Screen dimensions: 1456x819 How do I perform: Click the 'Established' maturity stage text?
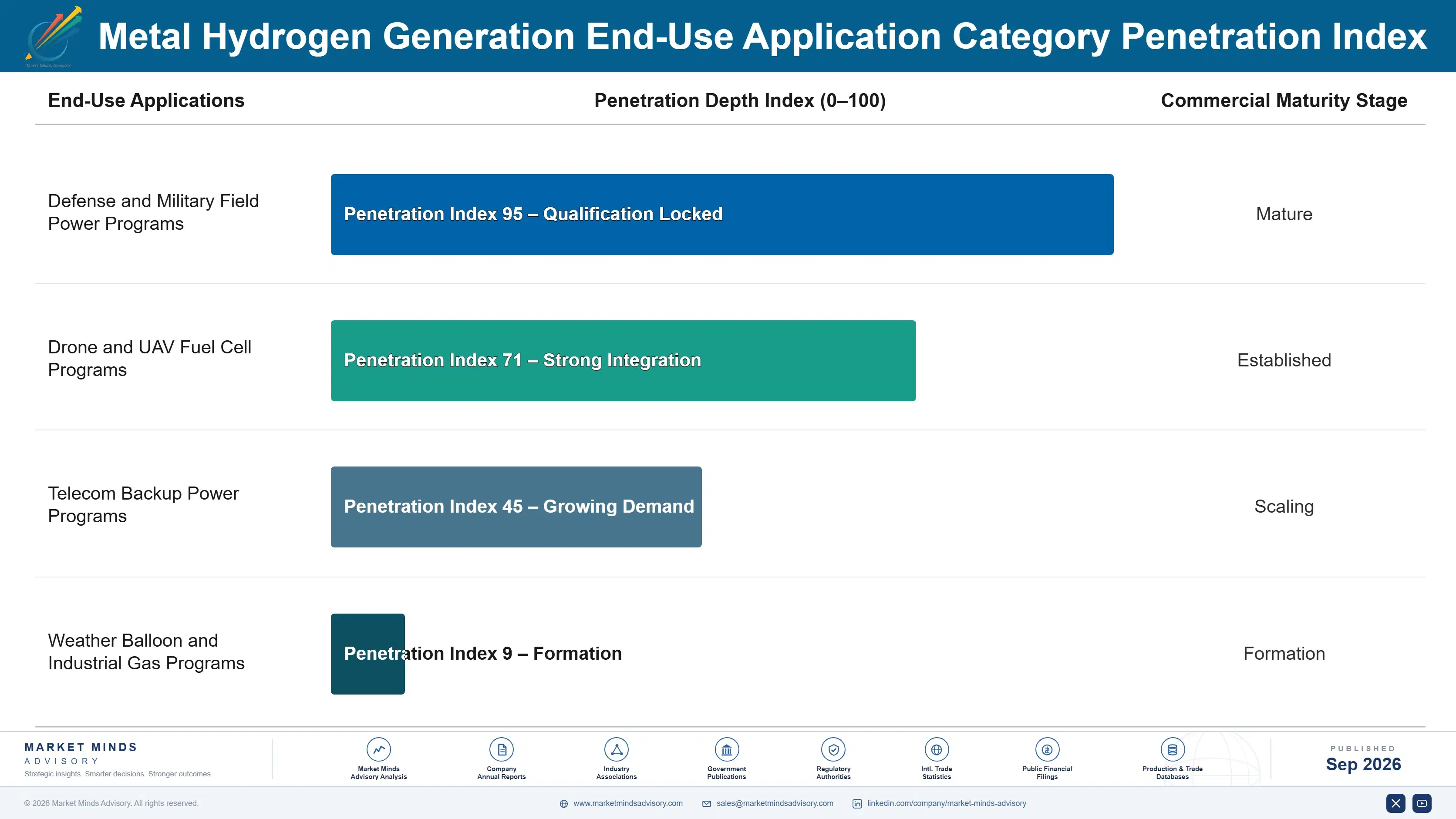(1284, 360)
